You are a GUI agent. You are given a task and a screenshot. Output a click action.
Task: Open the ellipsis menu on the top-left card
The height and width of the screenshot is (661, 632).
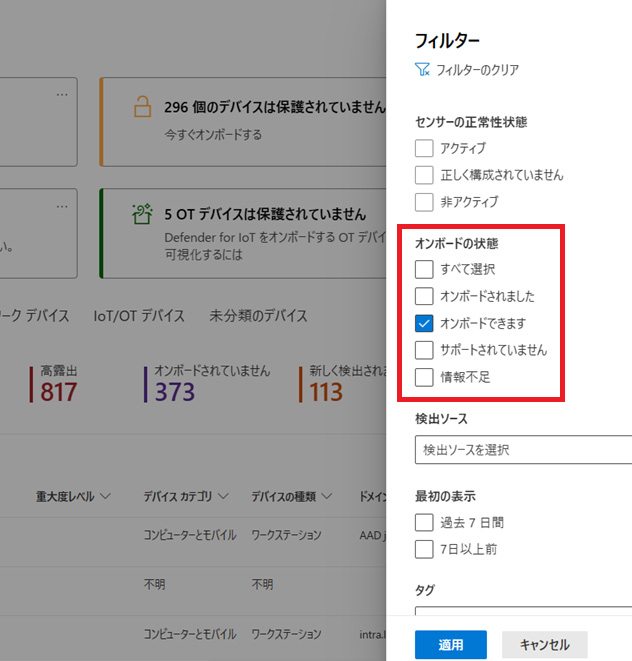(63, 94)
